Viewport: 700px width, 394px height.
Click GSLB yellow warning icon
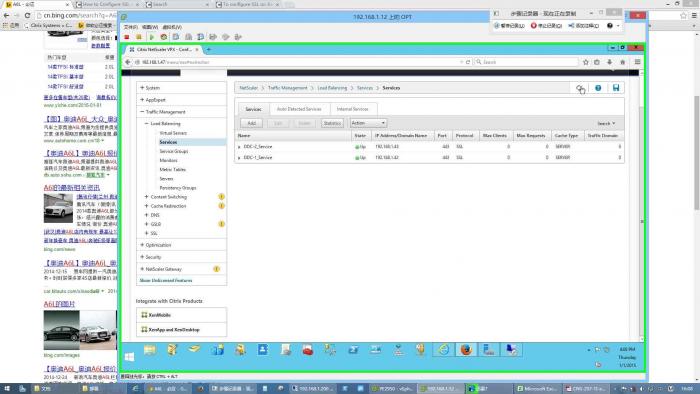click(221, 224)
